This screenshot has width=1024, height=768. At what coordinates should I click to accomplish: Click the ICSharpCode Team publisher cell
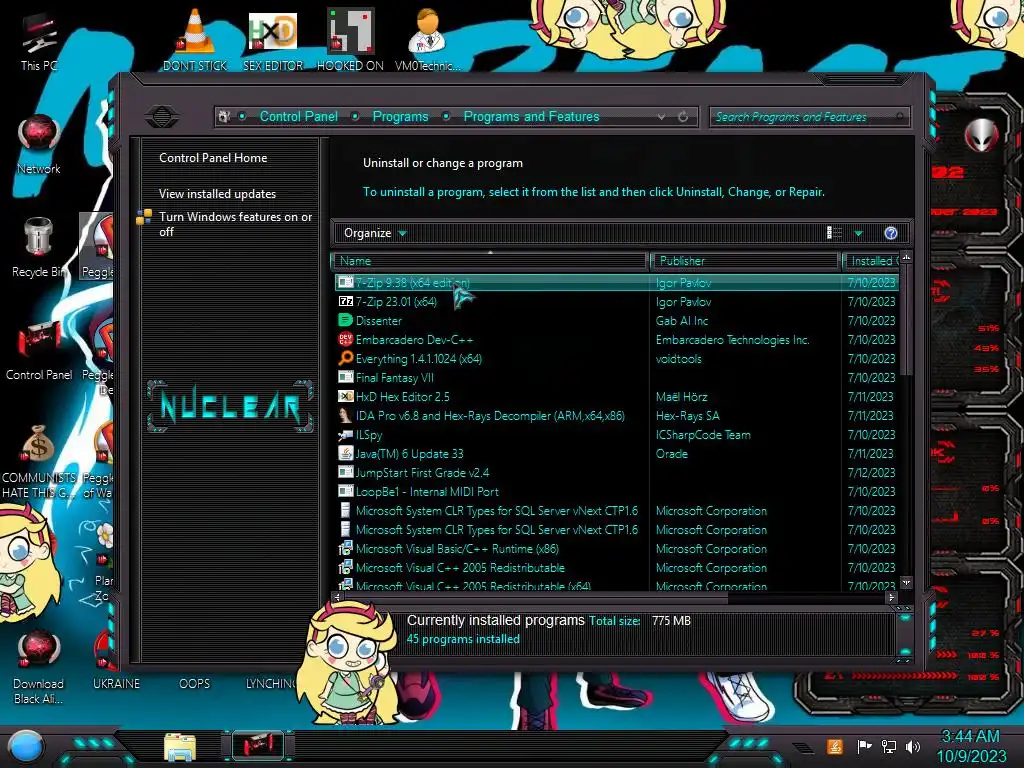click(703, 435)
